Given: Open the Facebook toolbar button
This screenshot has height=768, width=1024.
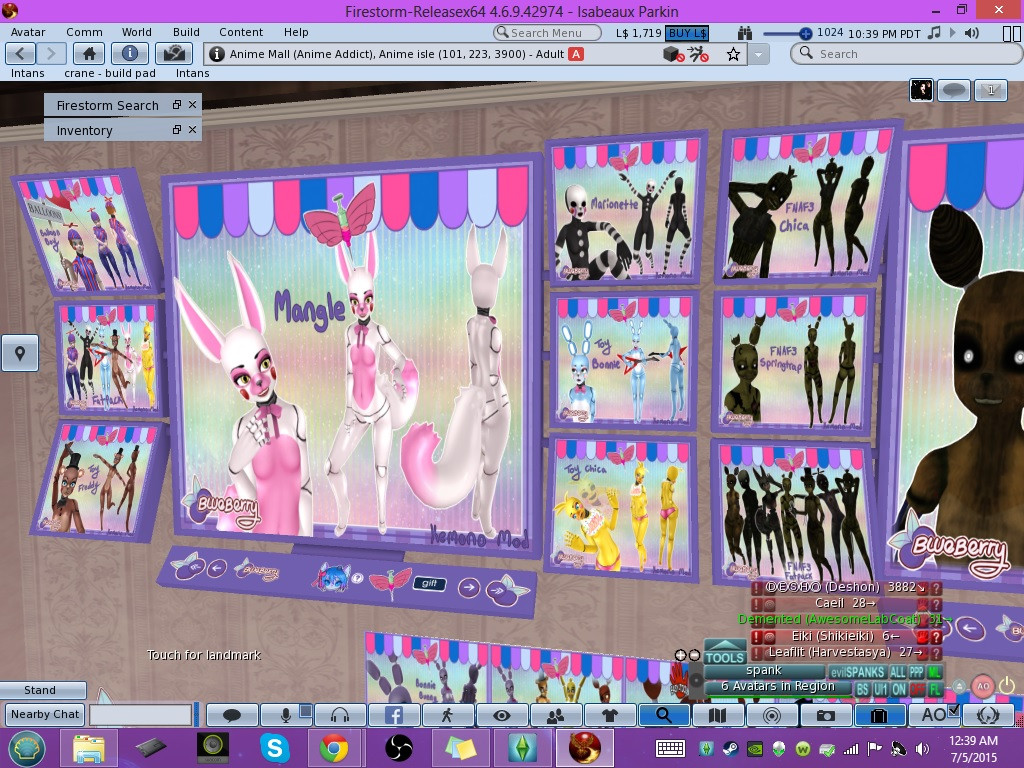Looking at the screenshot, I should click(x=394, y=715).
